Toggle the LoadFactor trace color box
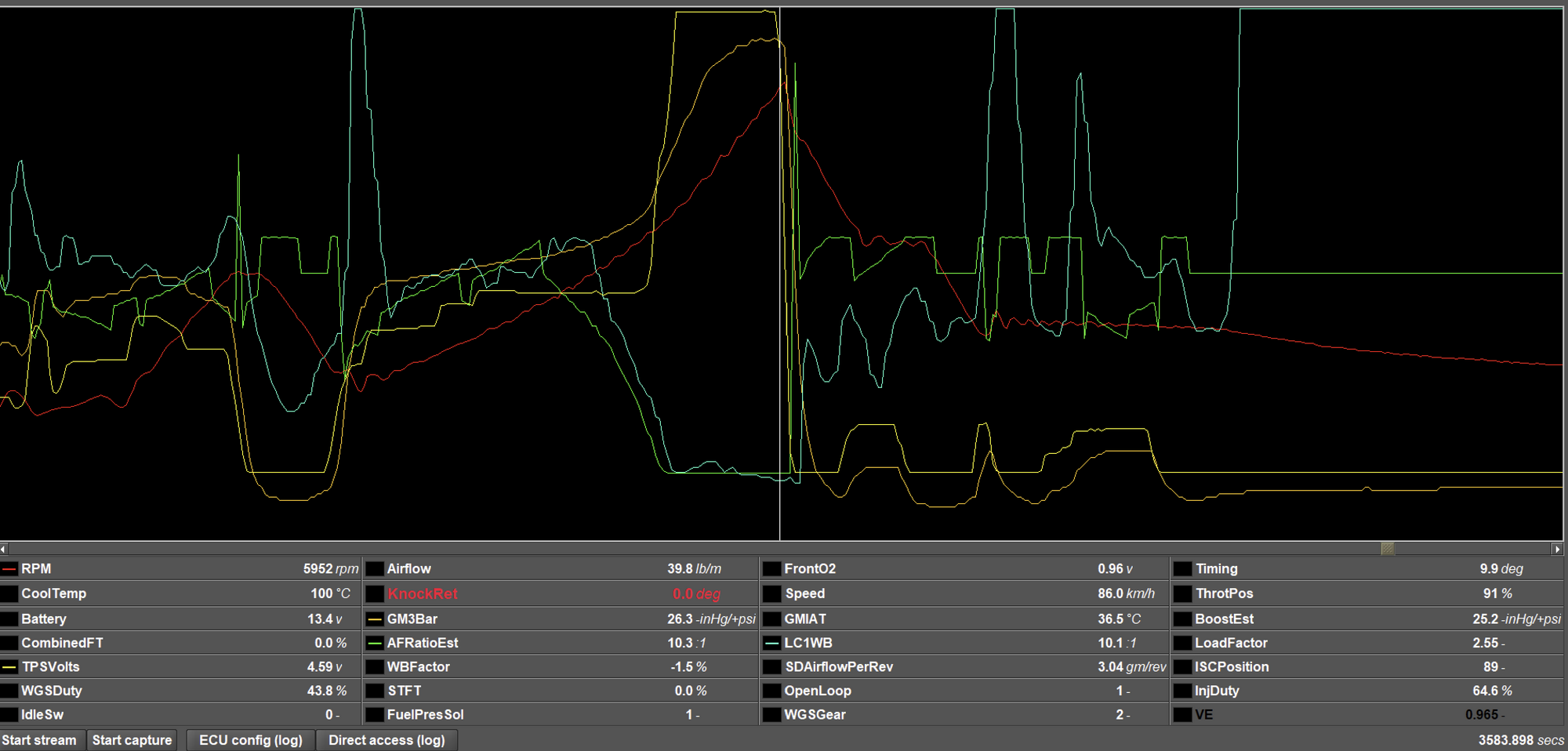 pos(1182,643)
